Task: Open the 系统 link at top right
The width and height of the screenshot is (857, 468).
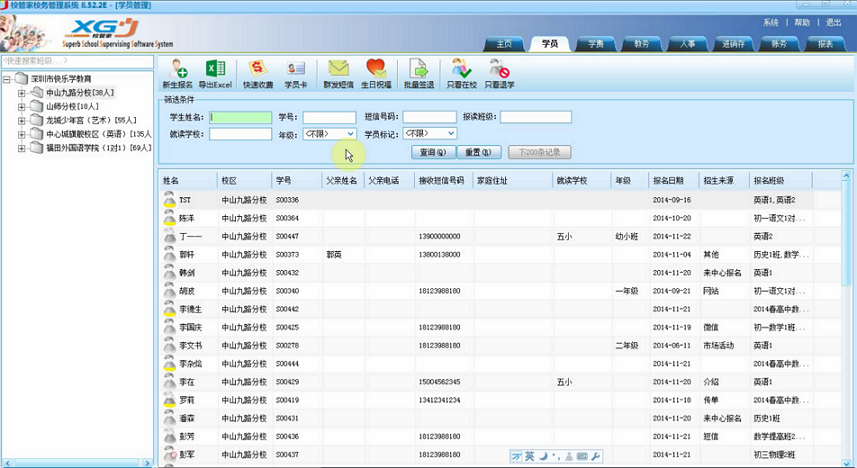Action: [771, 22]
